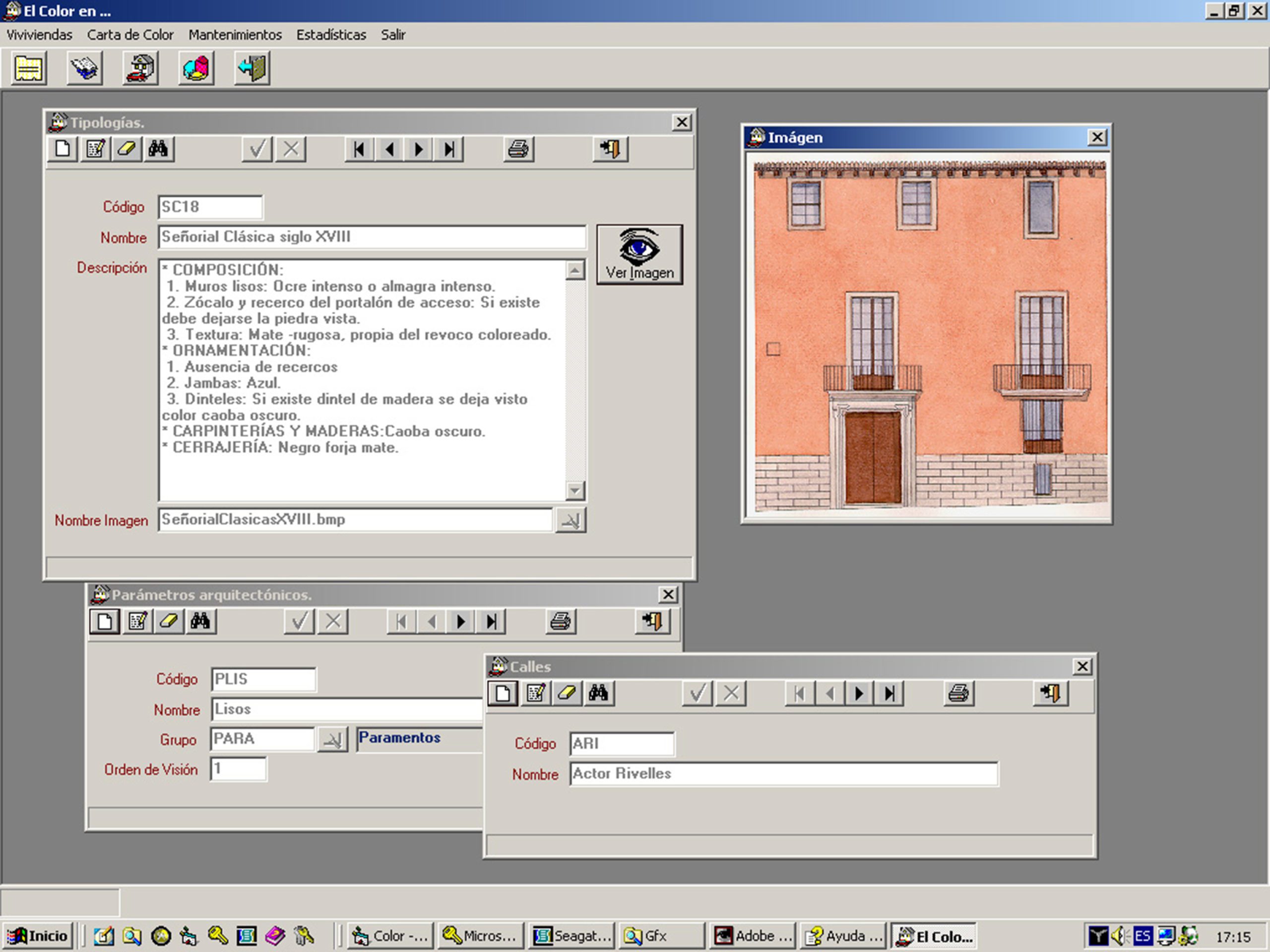The image size is (1270, 952).
Task: Click eraser delete icon in Calles window
Action: 567,693
